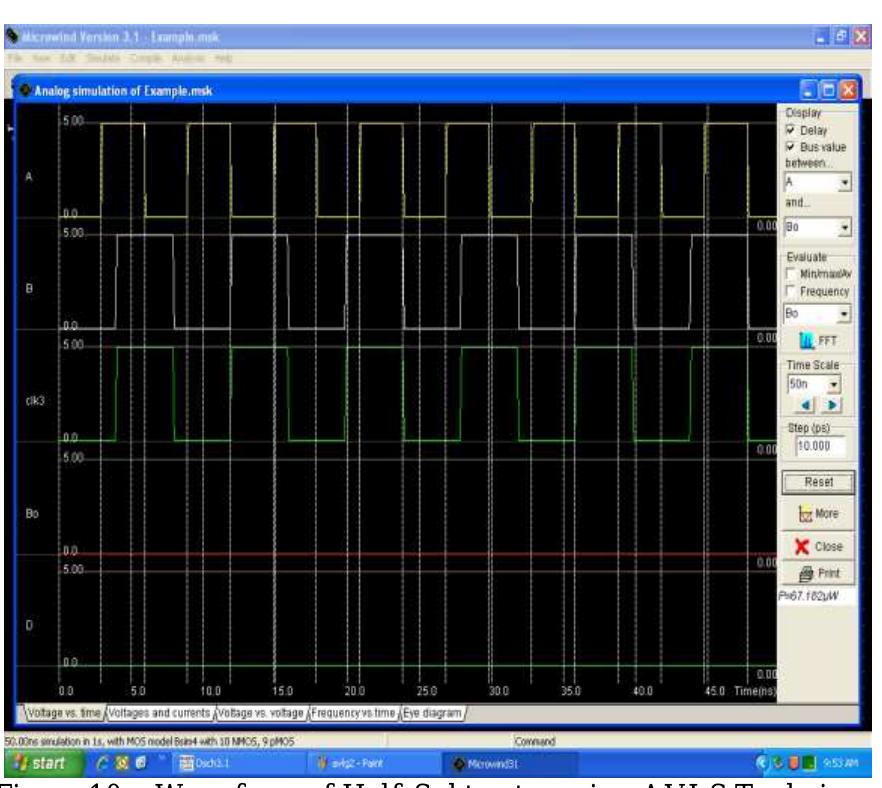Toggle the Bus value checkbox

pyautogui.click(x=790, y=147)
